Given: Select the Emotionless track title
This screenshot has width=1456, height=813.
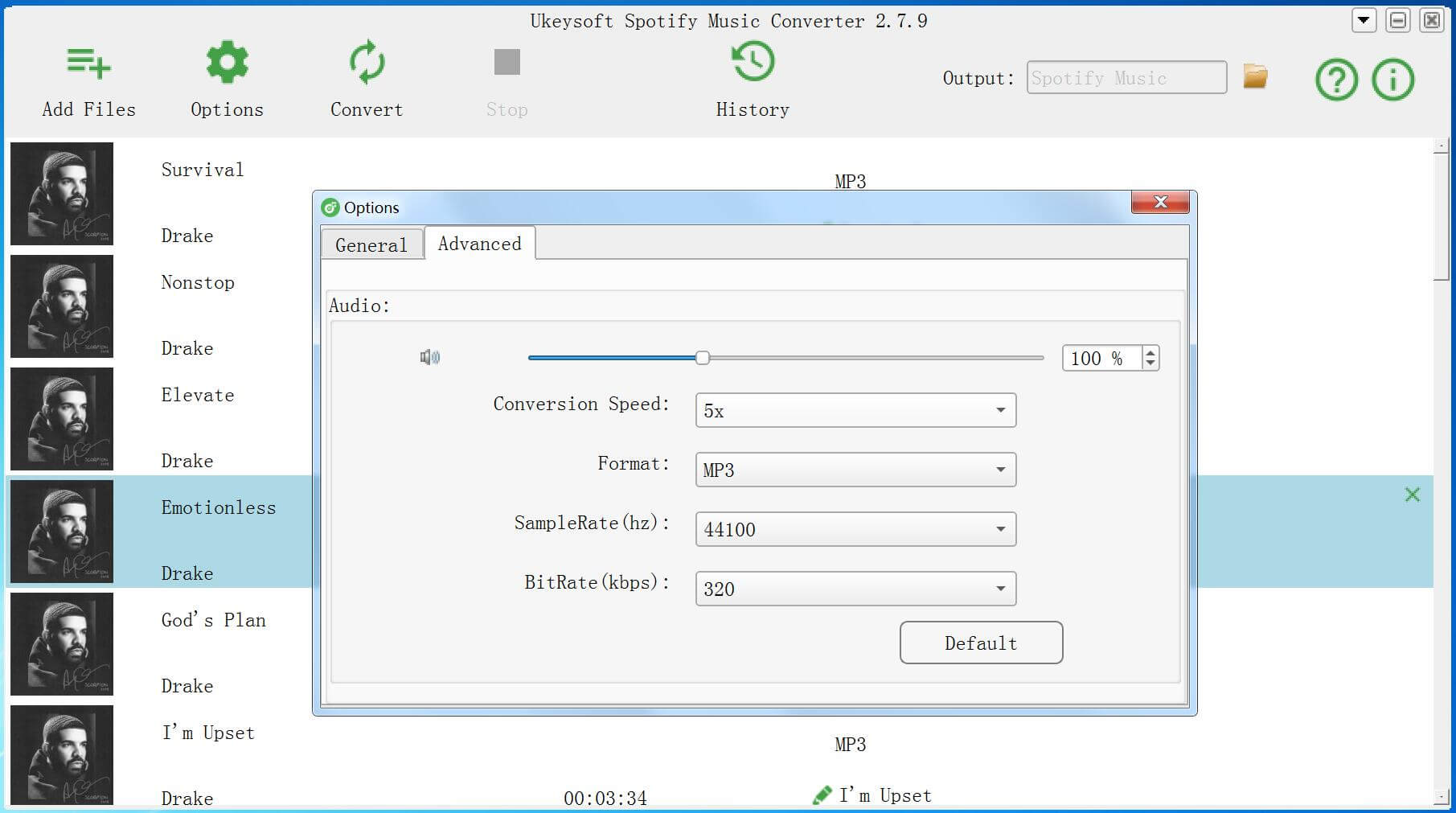Looking at the screenshot, I should (219, 507).
